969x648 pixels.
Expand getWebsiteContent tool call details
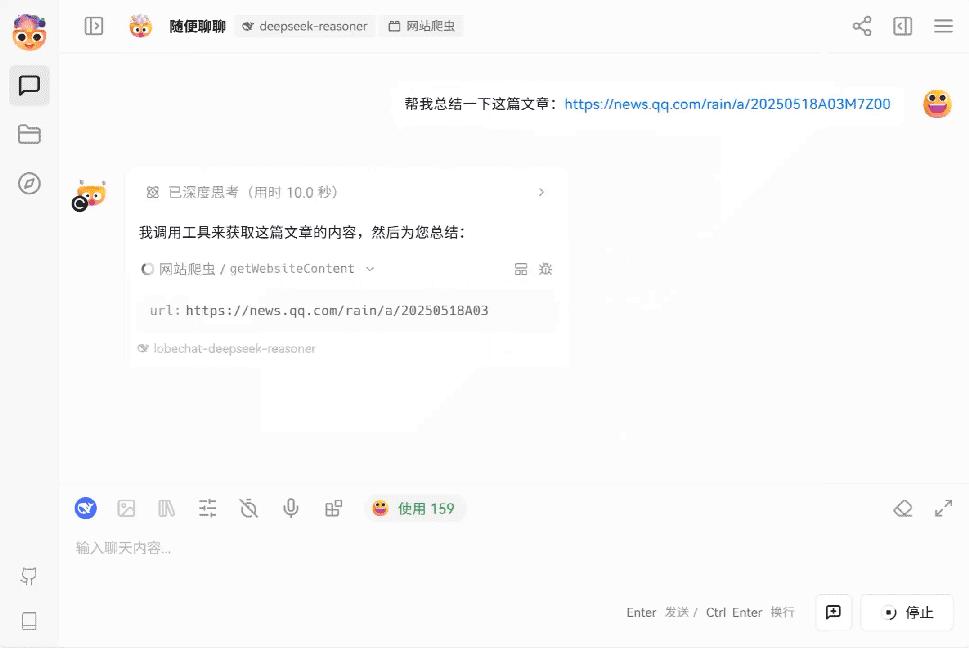tap(370, 269)
